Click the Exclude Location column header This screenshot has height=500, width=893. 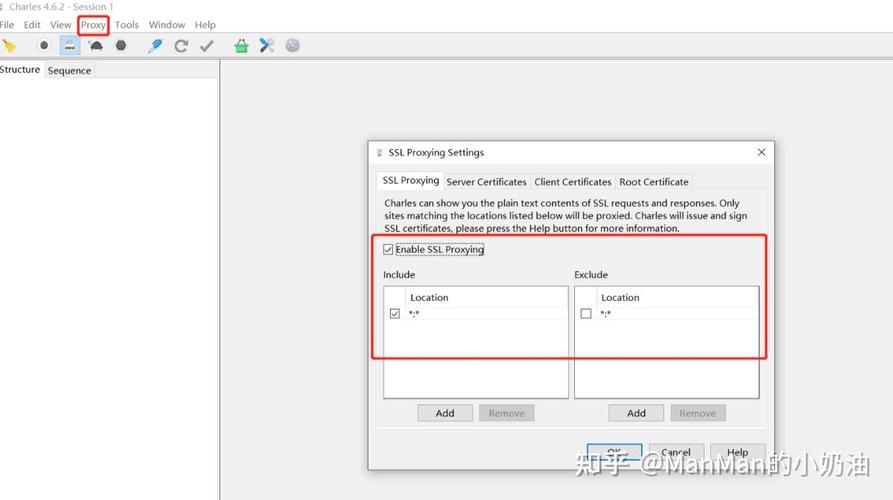(x=678, y=297)
